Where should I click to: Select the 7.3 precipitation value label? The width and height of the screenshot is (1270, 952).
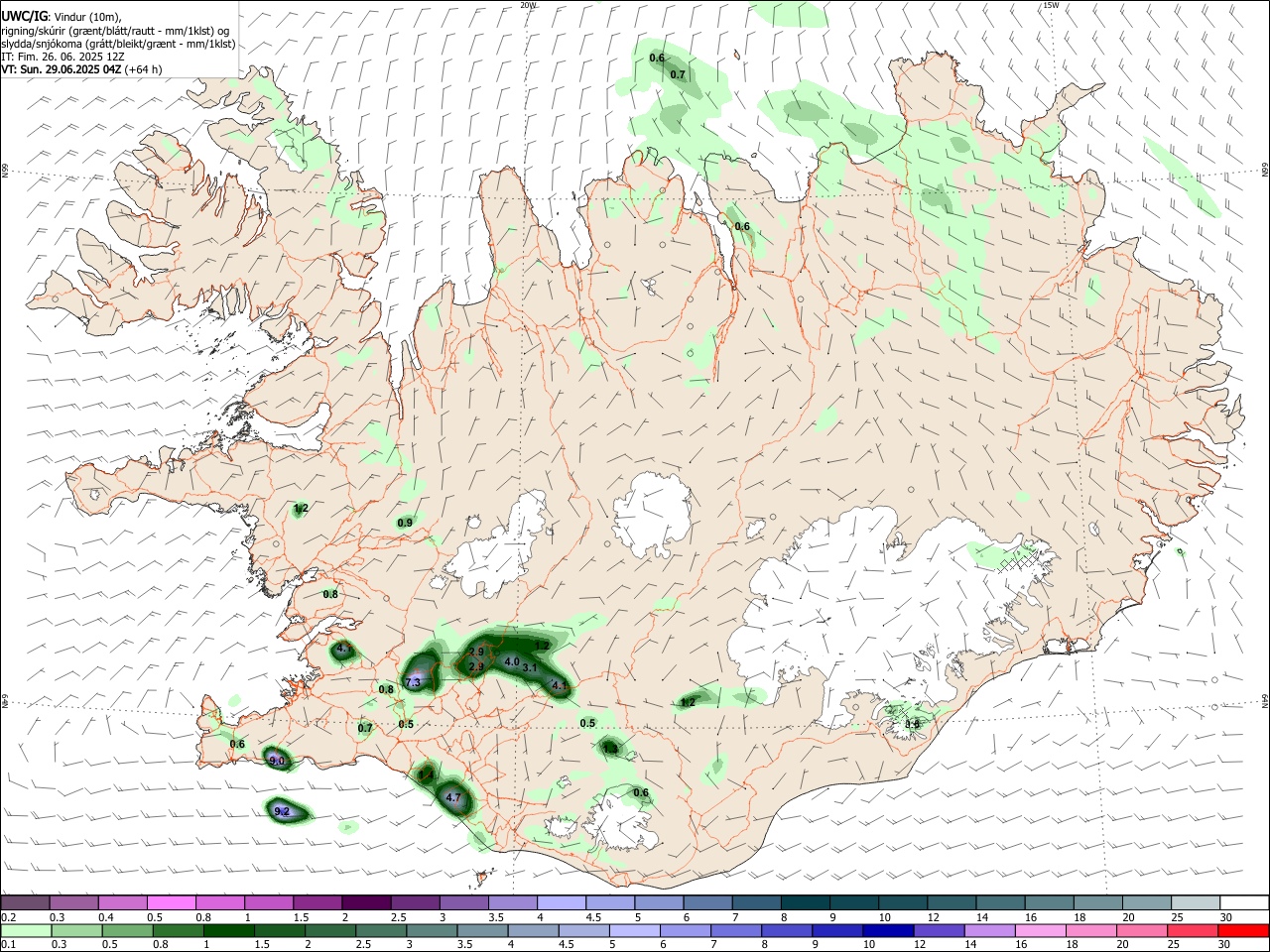pos(414,683)
